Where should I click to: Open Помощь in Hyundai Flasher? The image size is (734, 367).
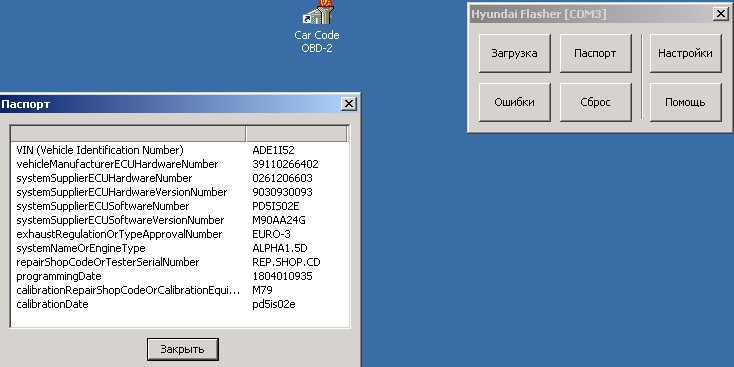pos(685,102)
